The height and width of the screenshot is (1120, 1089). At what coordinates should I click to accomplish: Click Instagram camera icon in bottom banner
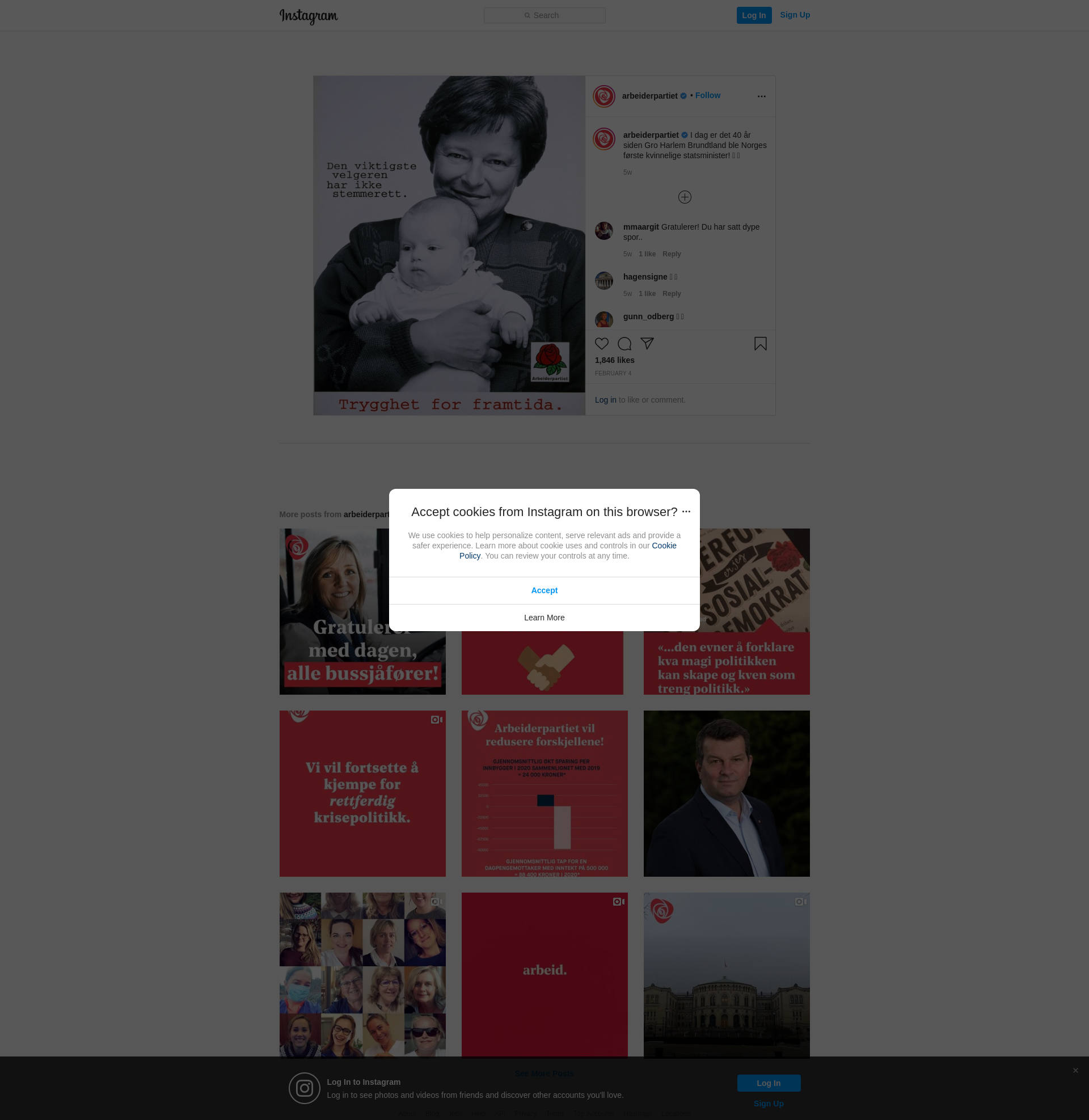coord(304,1088)
